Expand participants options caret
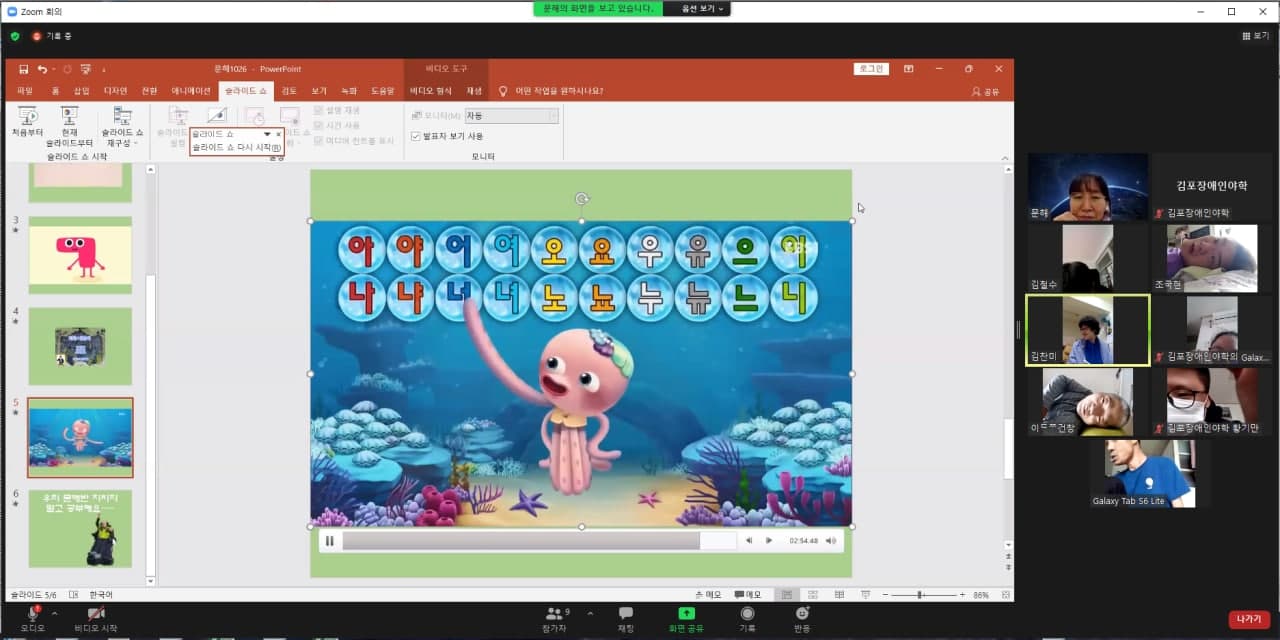The image size is (1280, 640). [x=590, y=613]
